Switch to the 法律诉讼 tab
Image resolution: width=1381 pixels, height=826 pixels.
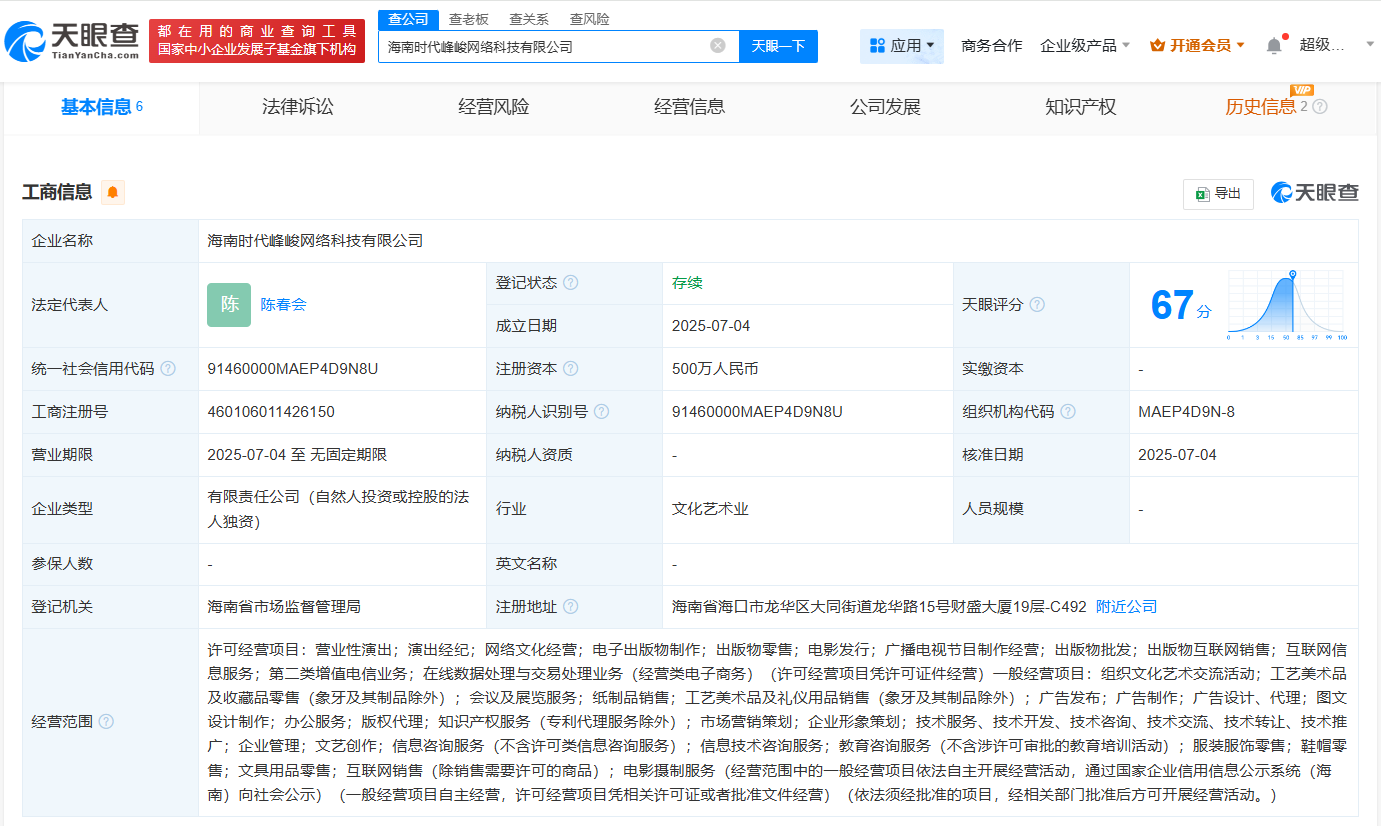[x=297, y=107]
